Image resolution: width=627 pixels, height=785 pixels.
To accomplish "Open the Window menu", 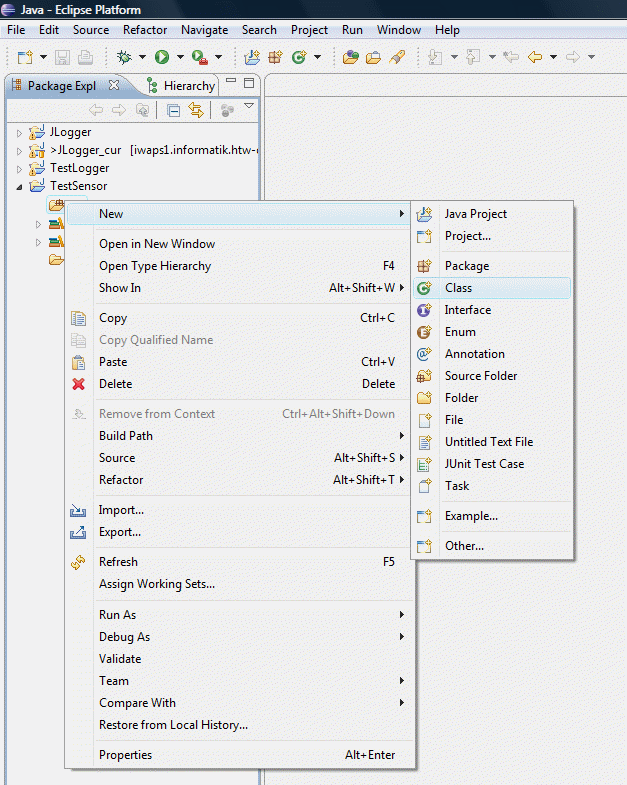I will click(399, 30).
